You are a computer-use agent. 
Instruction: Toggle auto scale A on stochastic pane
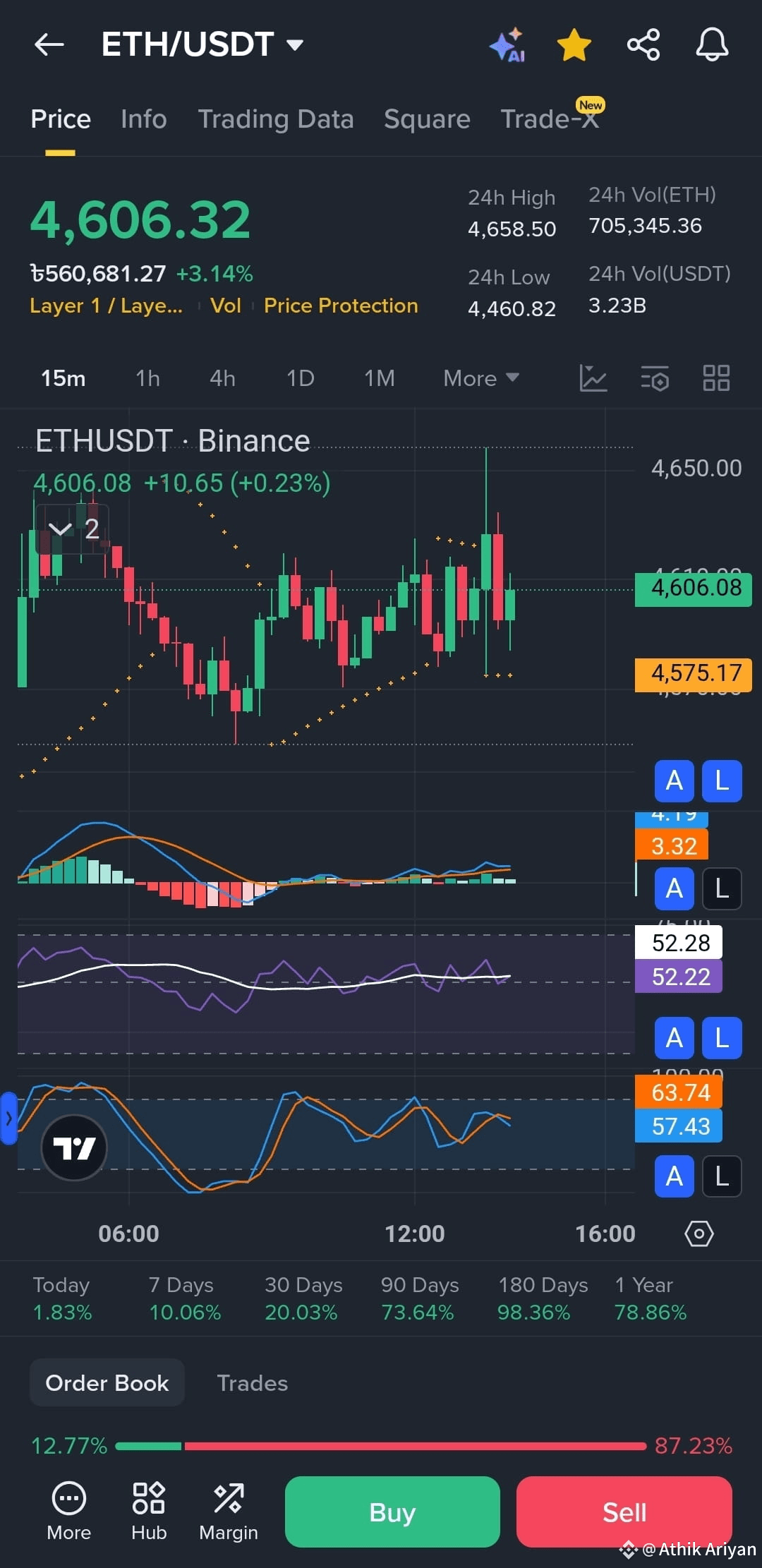click(675, 1176)
